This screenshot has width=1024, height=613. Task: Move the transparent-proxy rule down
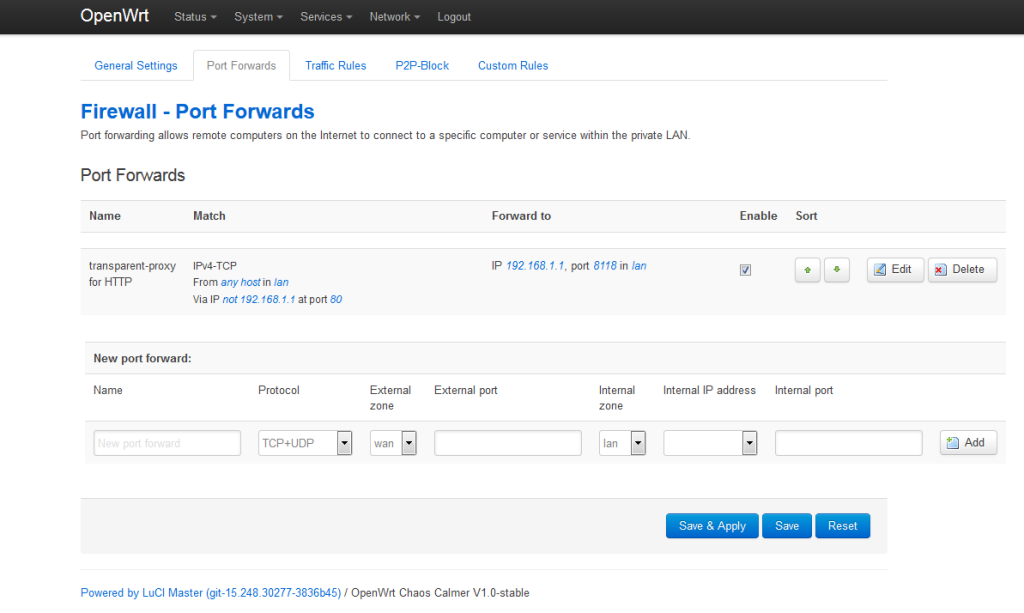[836, 269]
